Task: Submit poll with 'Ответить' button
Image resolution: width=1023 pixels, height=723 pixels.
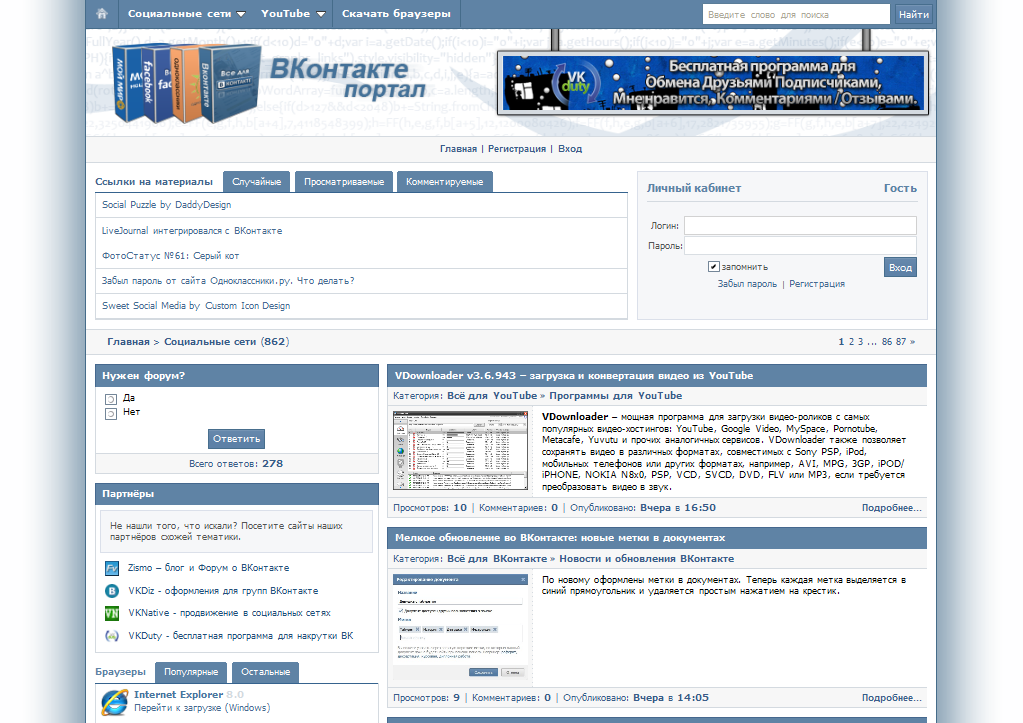Action: 236,439
